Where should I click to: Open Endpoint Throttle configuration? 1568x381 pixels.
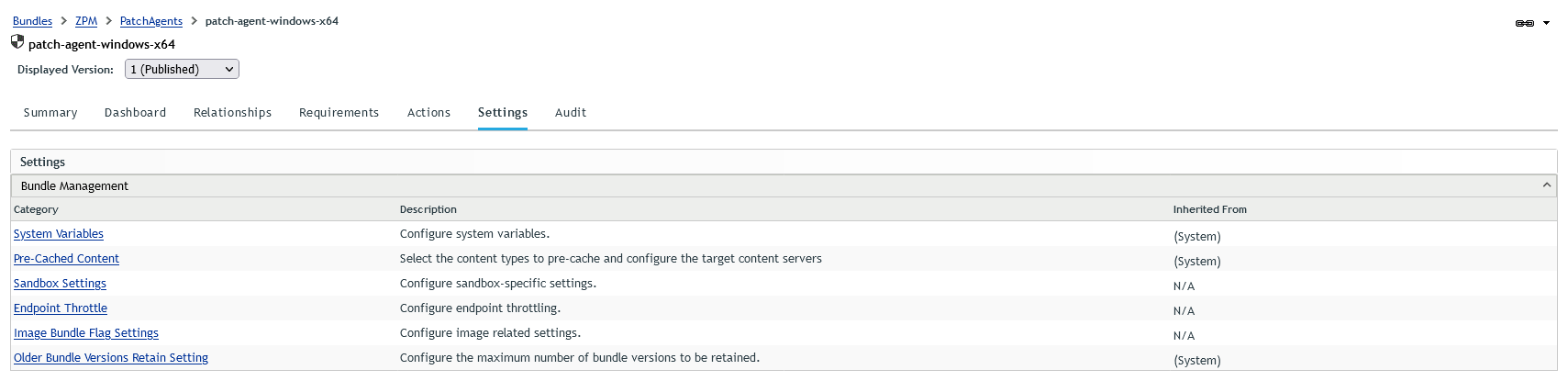pos(61,308)
